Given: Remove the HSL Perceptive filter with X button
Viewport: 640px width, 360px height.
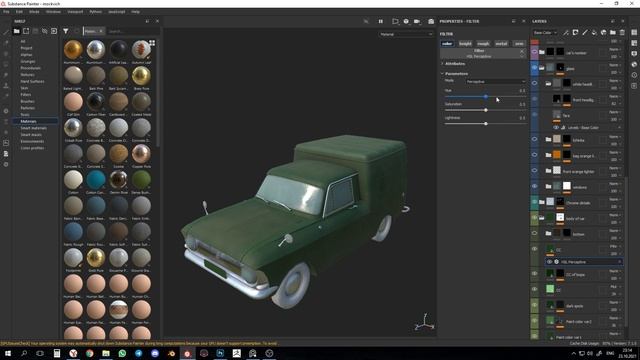Looking at the screenshot, I should point(522,51).
